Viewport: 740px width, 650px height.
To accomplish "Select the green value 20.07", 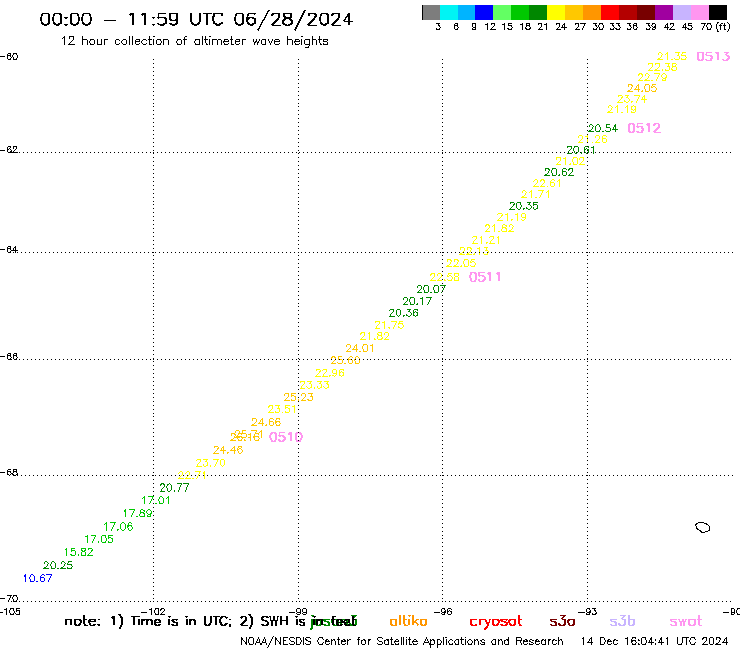I will coord(431,289).
